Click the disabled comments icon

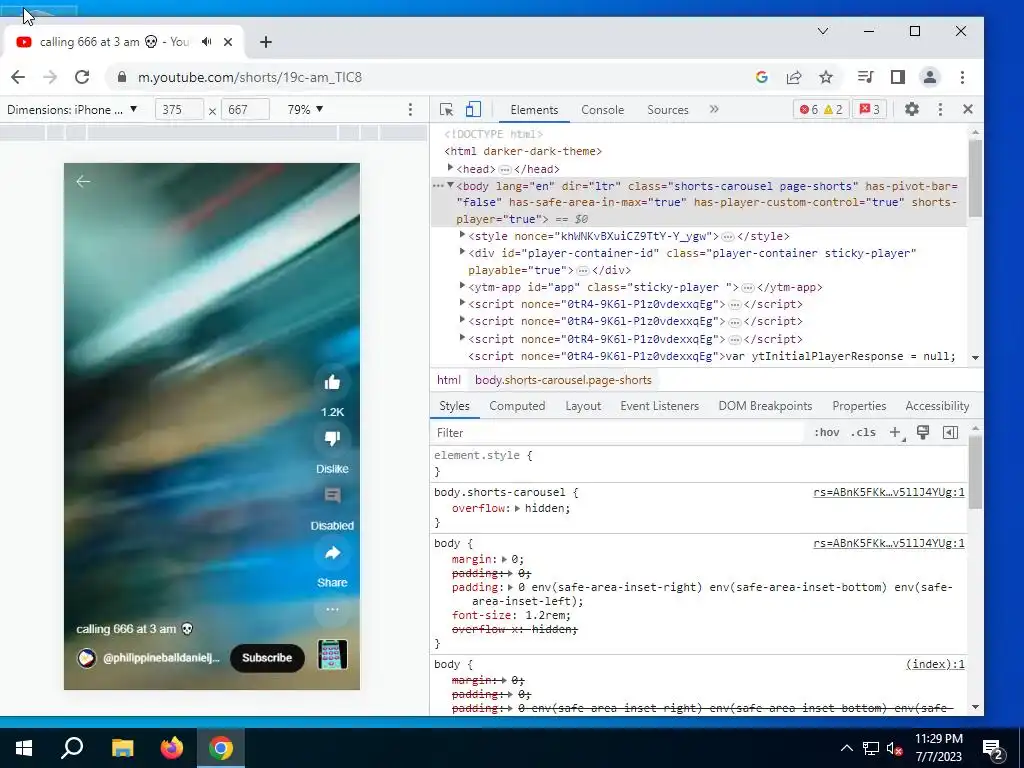click(x=332, y=496)
